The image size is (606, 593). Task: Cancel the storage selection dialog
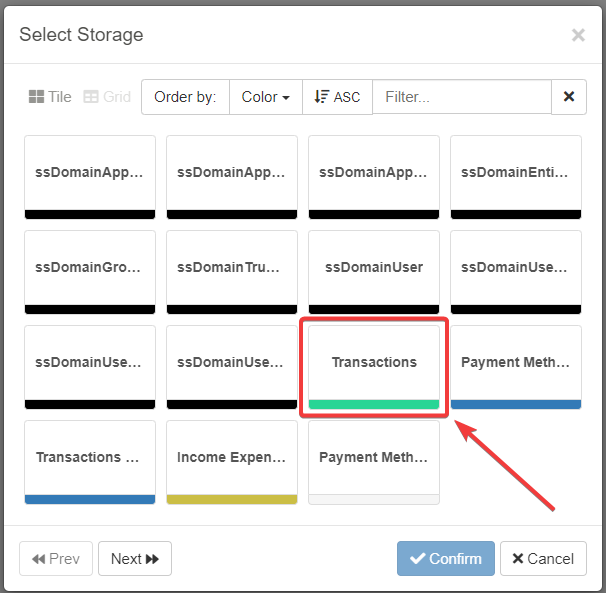pos(543,559)
